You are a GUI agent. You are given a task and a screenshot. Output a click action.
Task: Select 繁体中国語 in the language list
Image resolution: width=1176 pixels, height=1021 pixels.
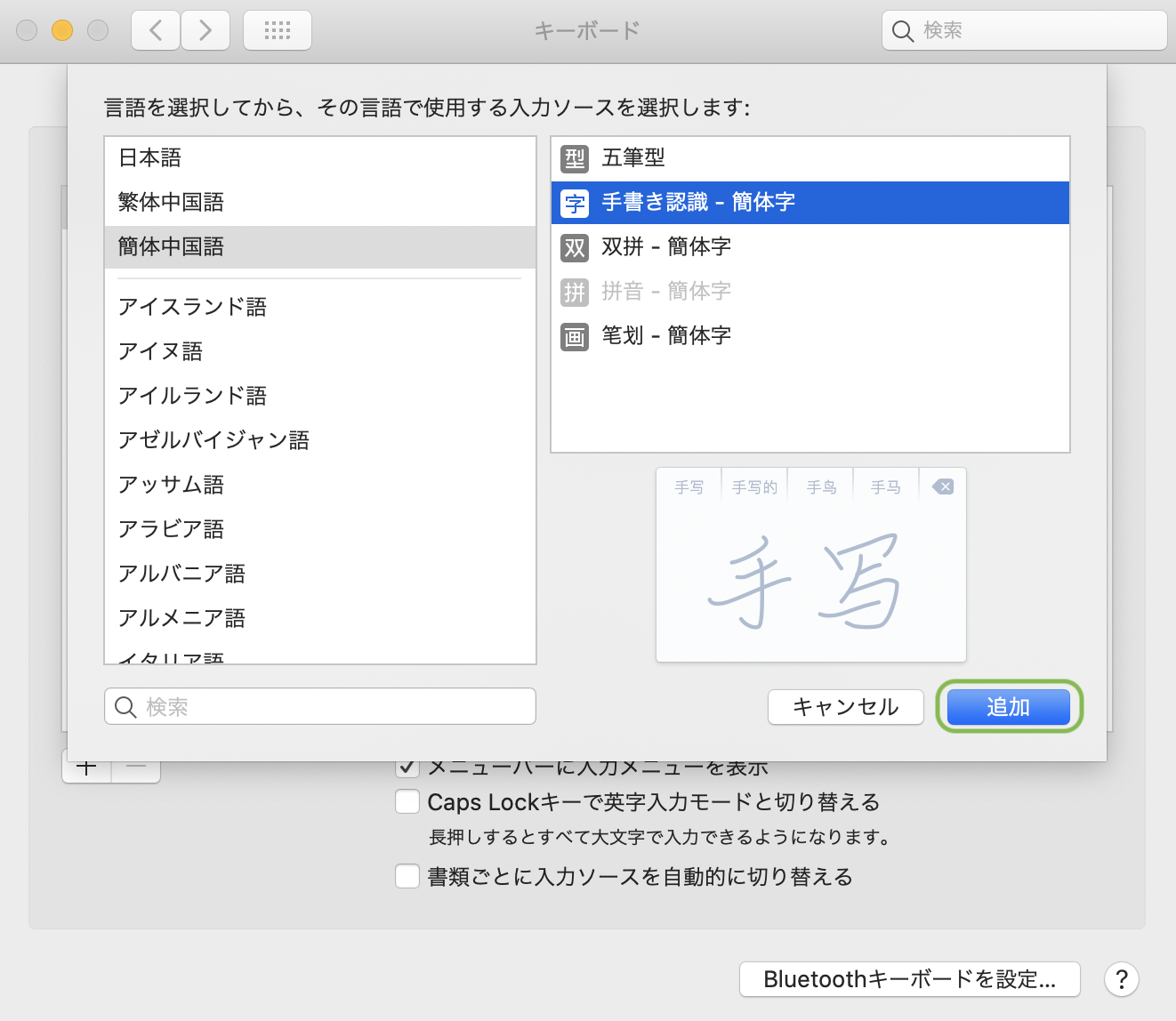(171, 203)
